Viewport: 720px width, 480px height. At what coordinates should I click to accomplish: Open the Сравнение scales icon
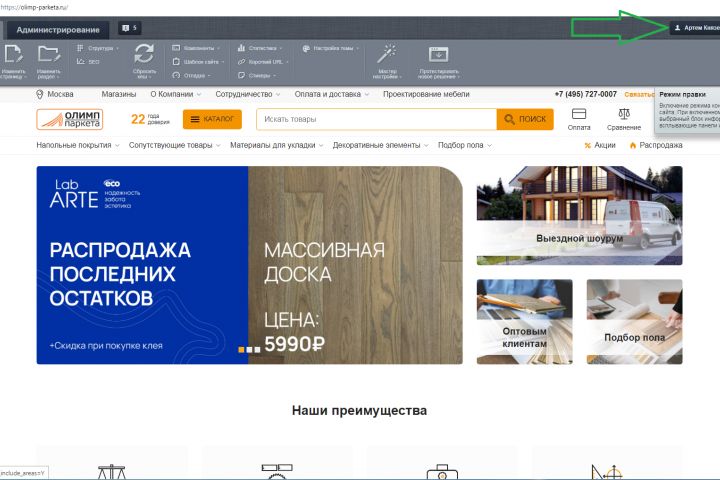624,113
